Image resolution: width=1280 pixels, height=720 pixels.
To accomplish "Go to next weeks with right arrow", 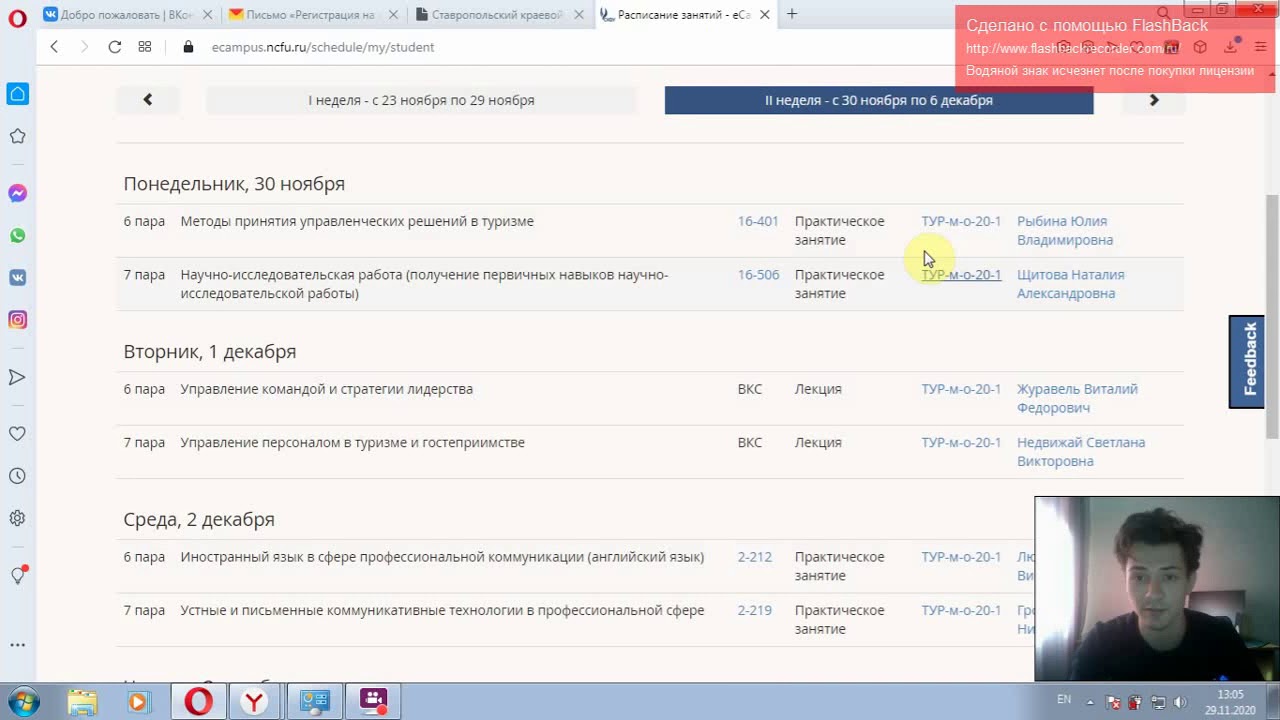I will click(x=1153, y=100).
